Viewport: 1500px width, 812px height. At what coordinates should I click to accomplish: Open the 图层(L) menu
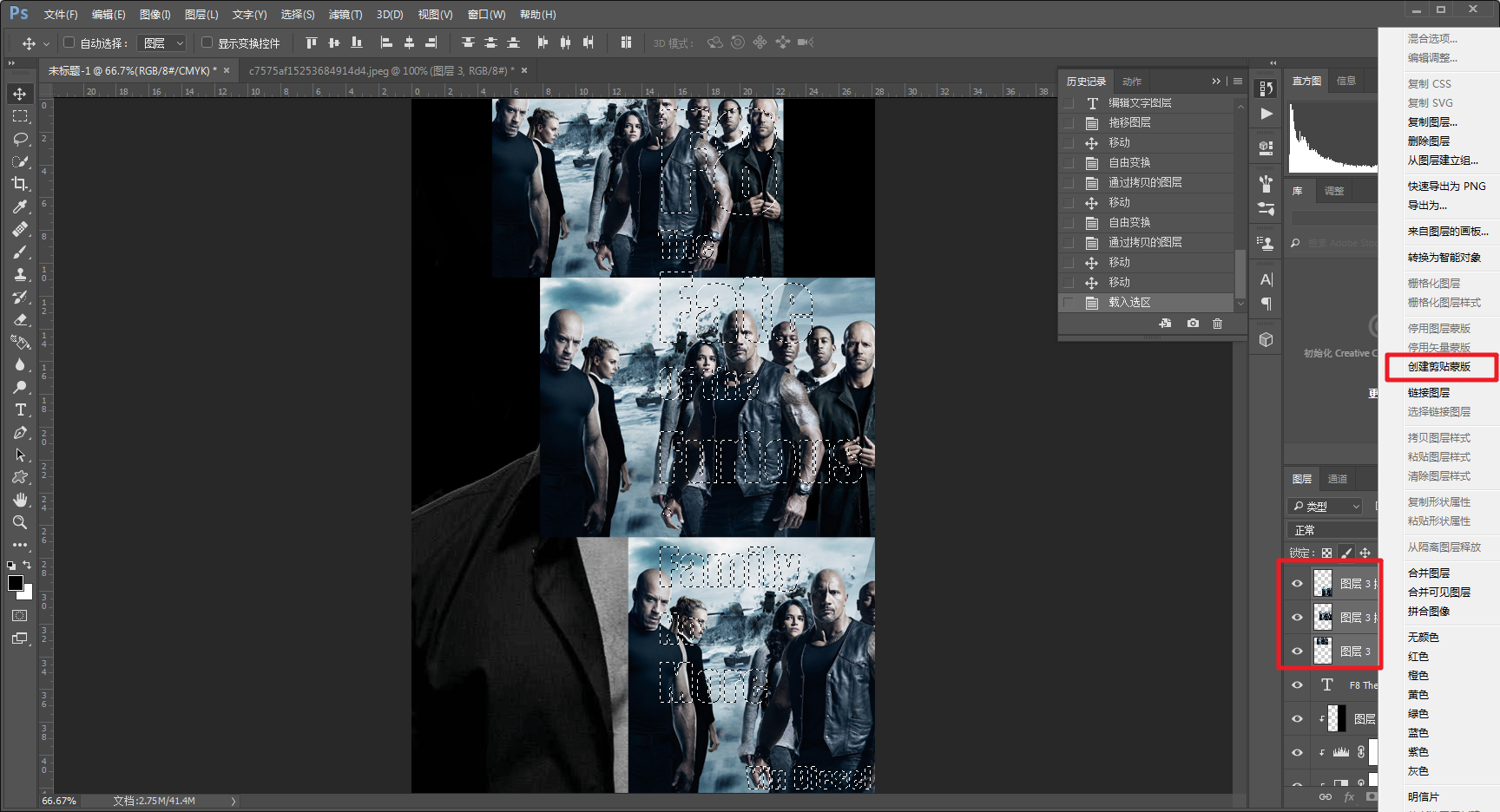tap(201, 15)
